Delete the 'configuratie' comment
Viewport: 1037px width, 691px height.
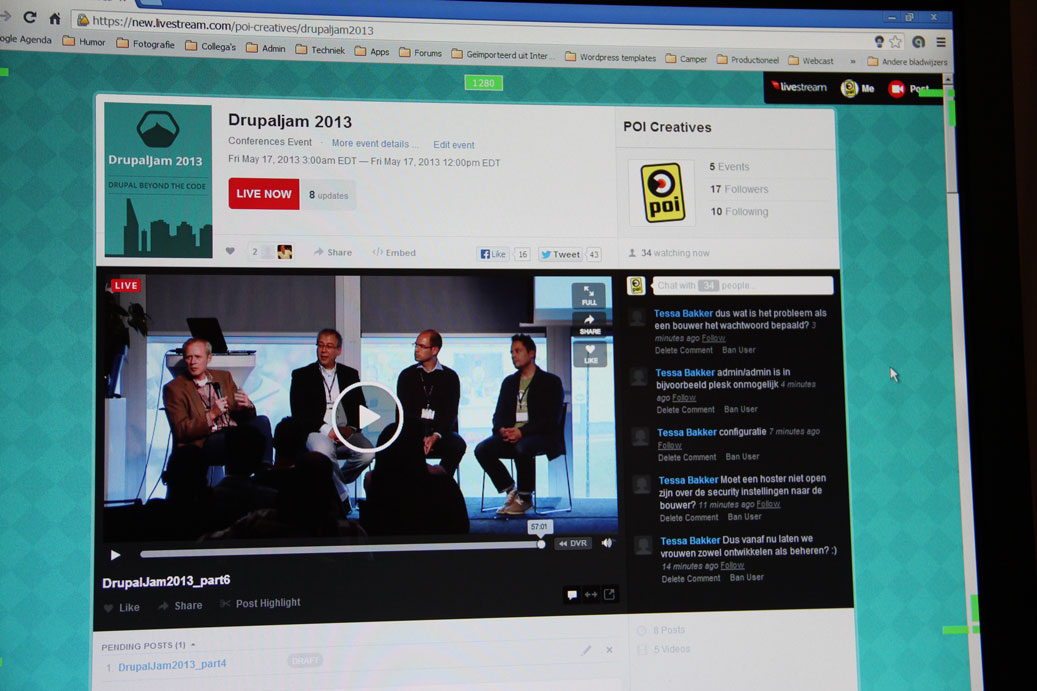click(x=687, y=458)
